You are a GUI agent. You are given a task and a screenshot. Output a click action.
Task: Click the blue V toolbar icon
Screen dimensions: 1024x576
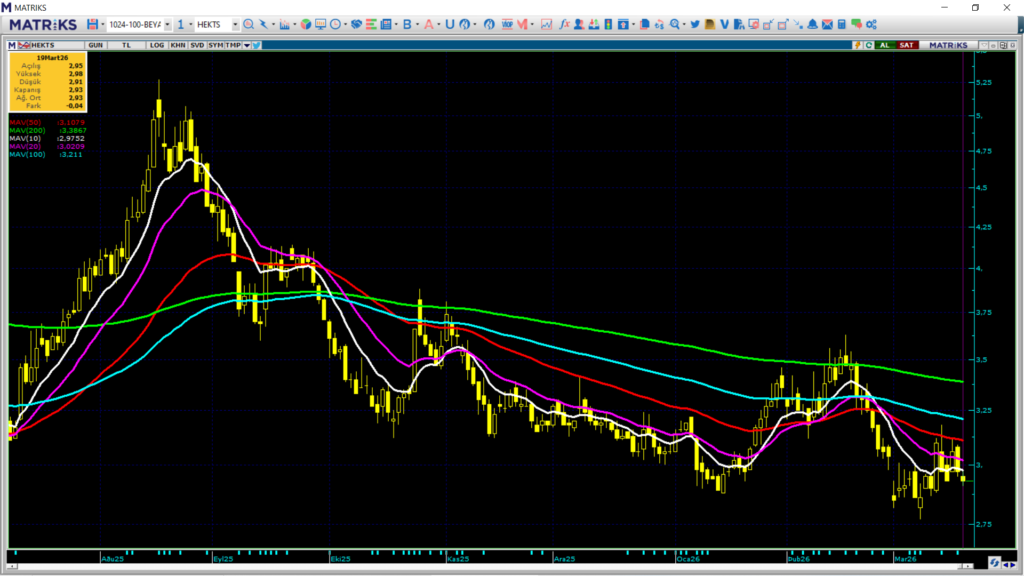pos(724,24)
